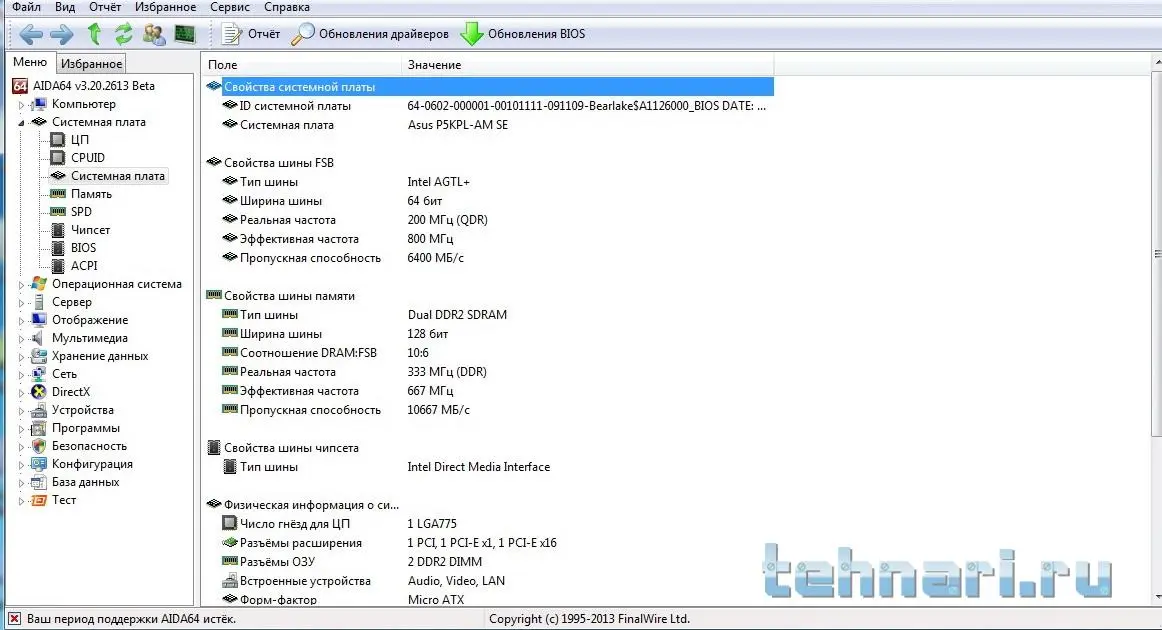The image size is (1162, 630).
Task: Open the Отчёт menu in menu bar
Action: tap(105, 7)
